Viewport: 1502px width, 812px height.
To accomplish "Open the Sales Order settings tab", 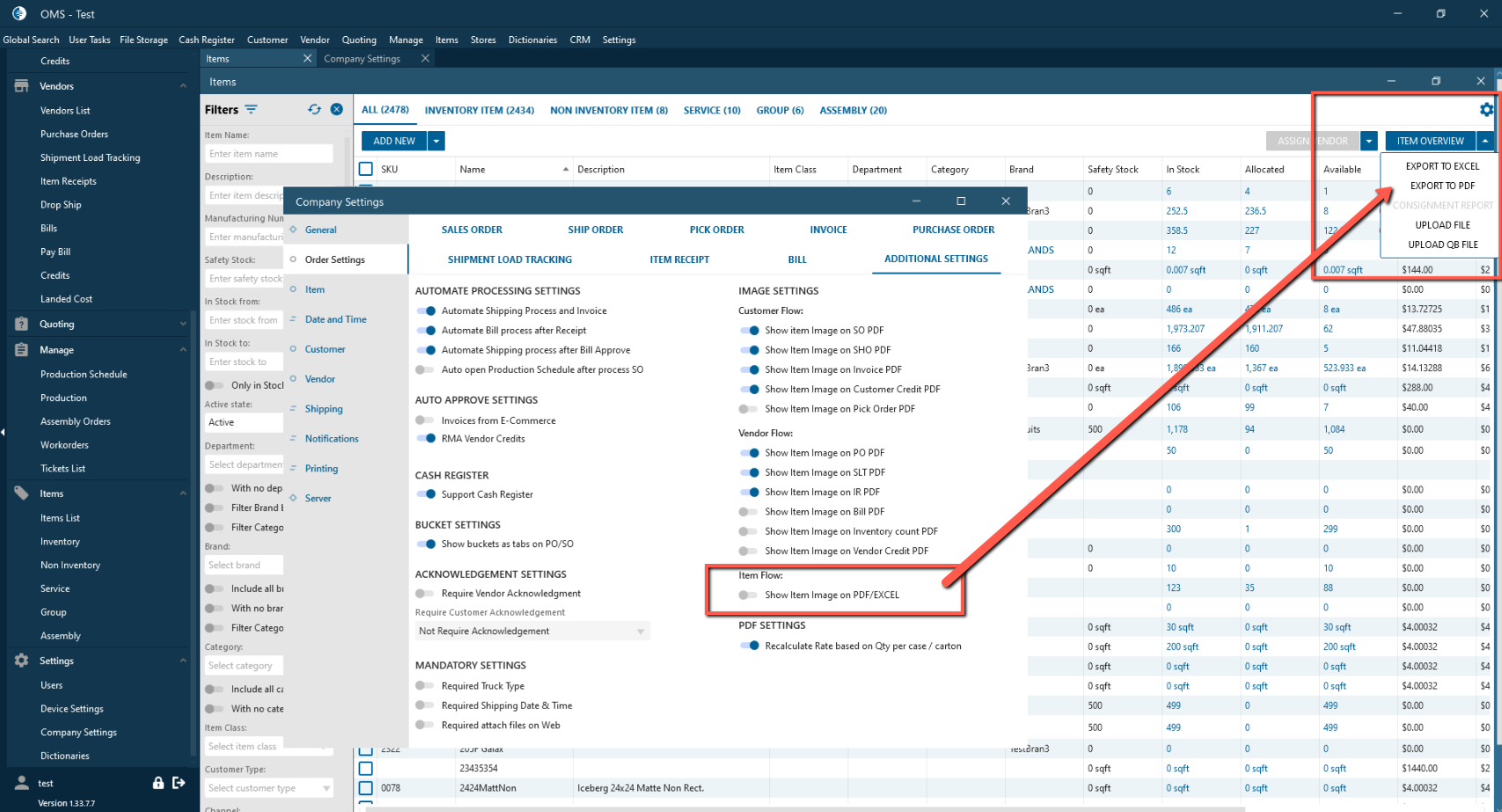I will tap(472, 230).
